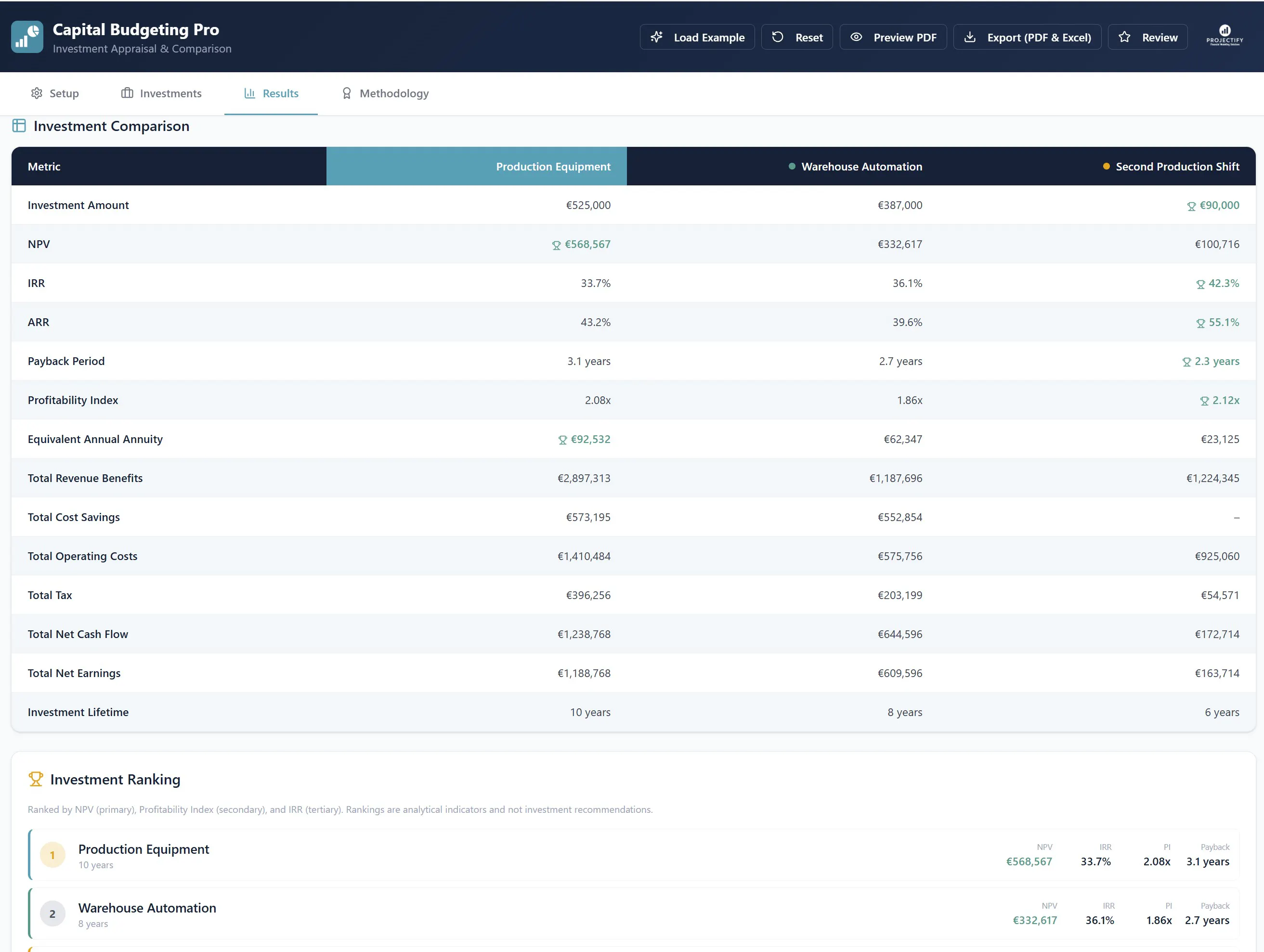Click the Reset button
1264x952 pixels.
[x=797, y=37]
